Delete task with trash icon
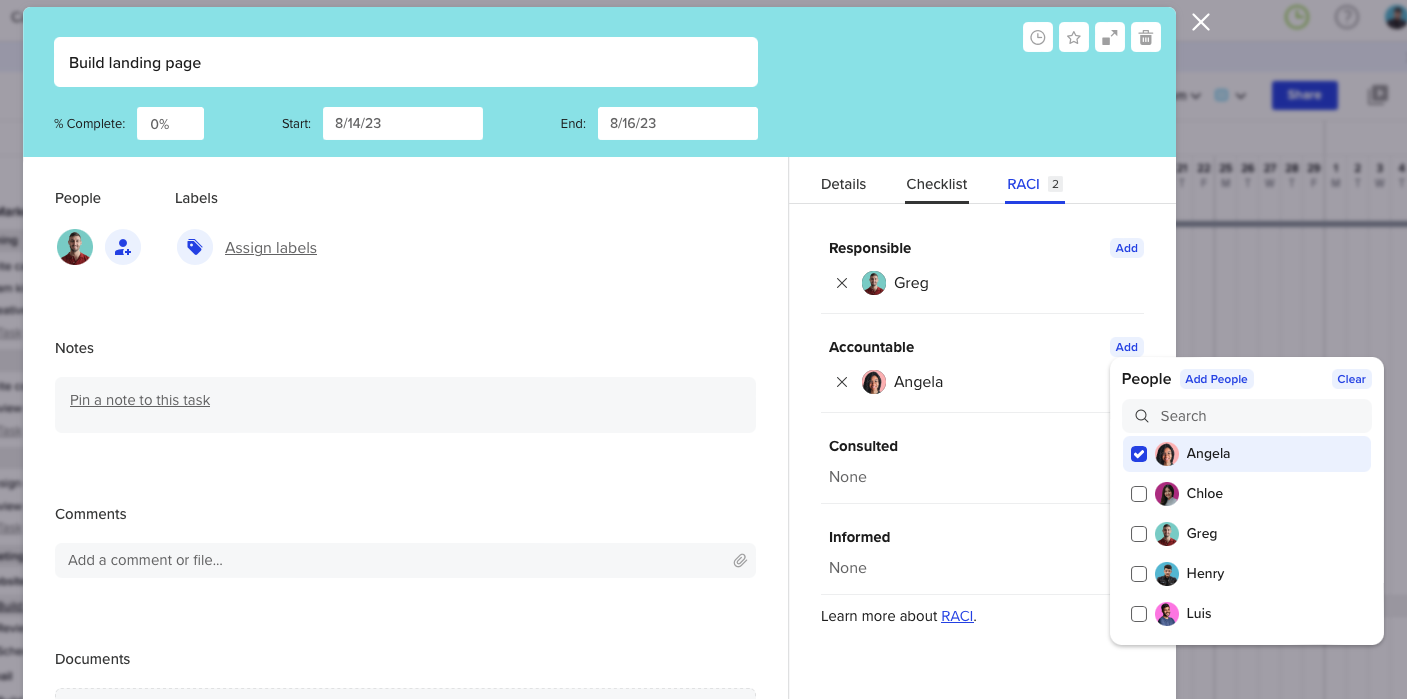The image size is (1407, 699). point(1146,38)
